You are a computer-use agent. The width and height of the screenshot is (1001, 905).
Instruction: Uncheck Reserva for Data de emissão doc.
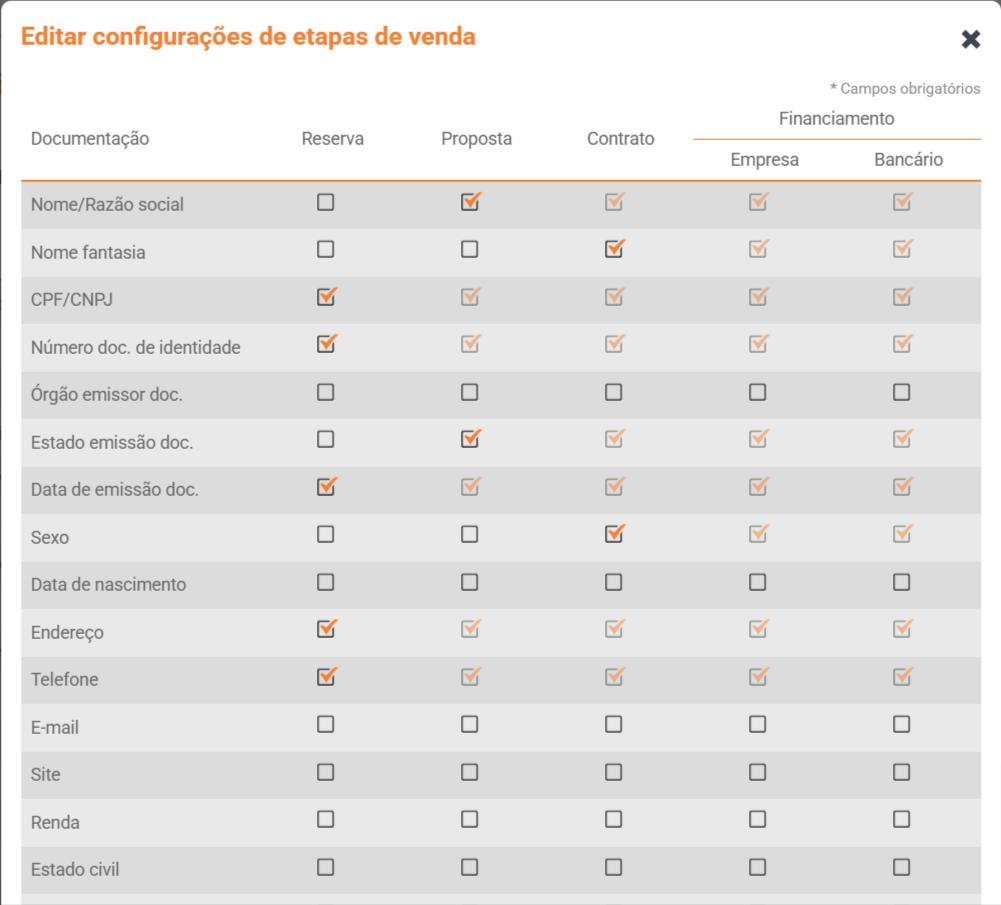click(326, 487)
